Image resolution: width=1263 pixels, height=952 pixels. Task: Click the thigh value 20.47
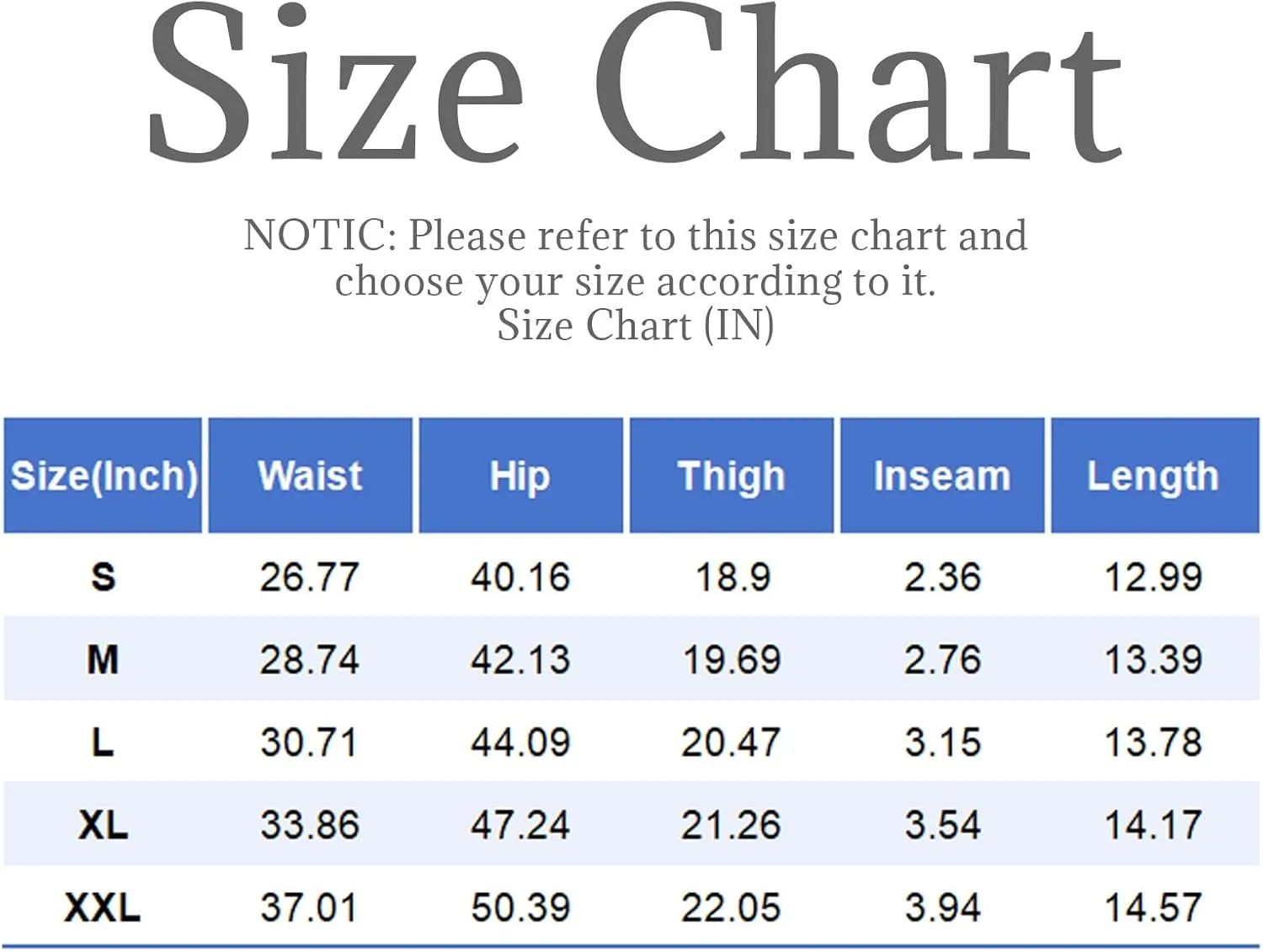click(731, 742)
